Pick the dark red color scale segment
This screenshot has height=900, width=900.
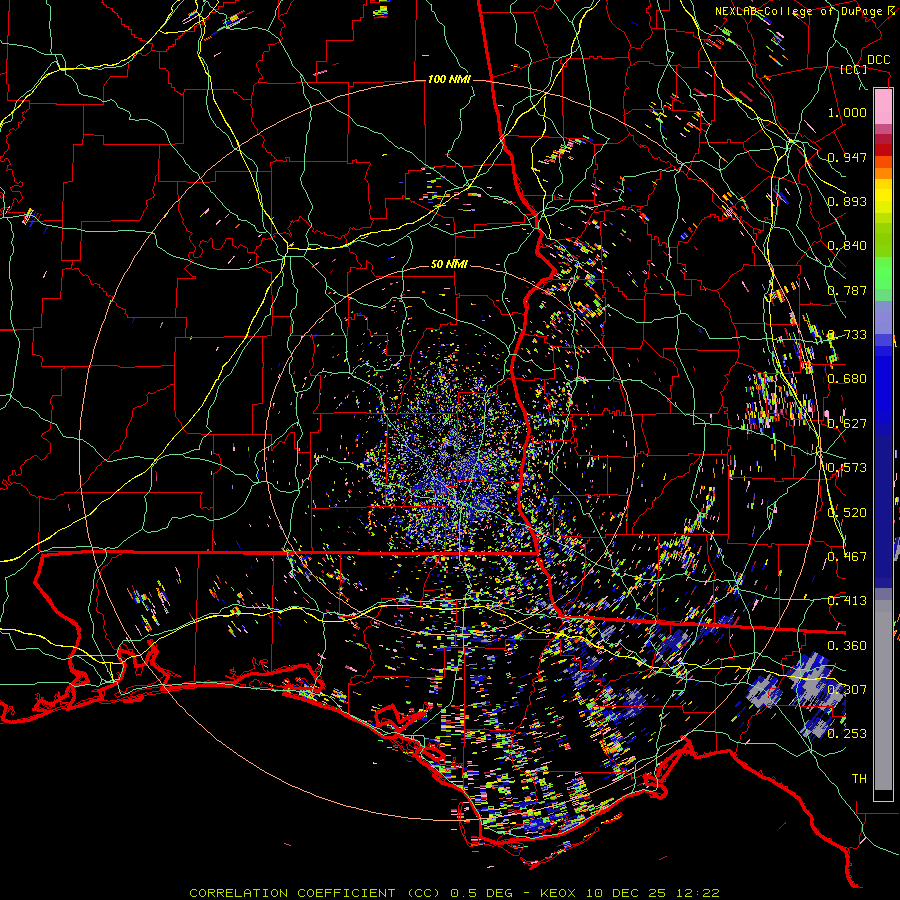(x=883, y=149)
